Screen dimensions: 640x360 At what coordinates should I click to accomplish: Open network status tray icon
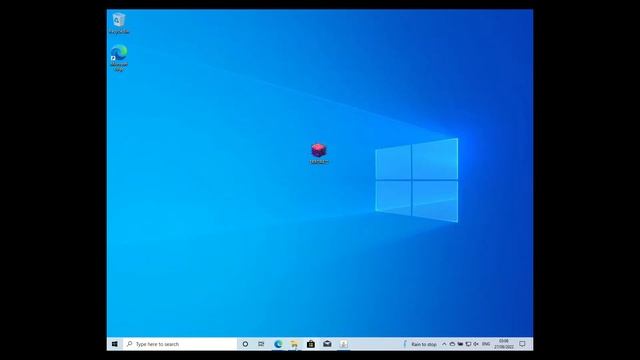tap(468, 344)
